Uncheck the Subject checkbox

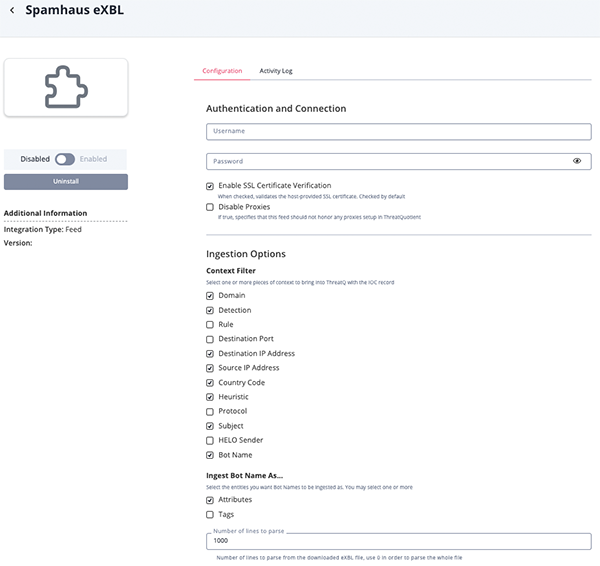(210, 426)
